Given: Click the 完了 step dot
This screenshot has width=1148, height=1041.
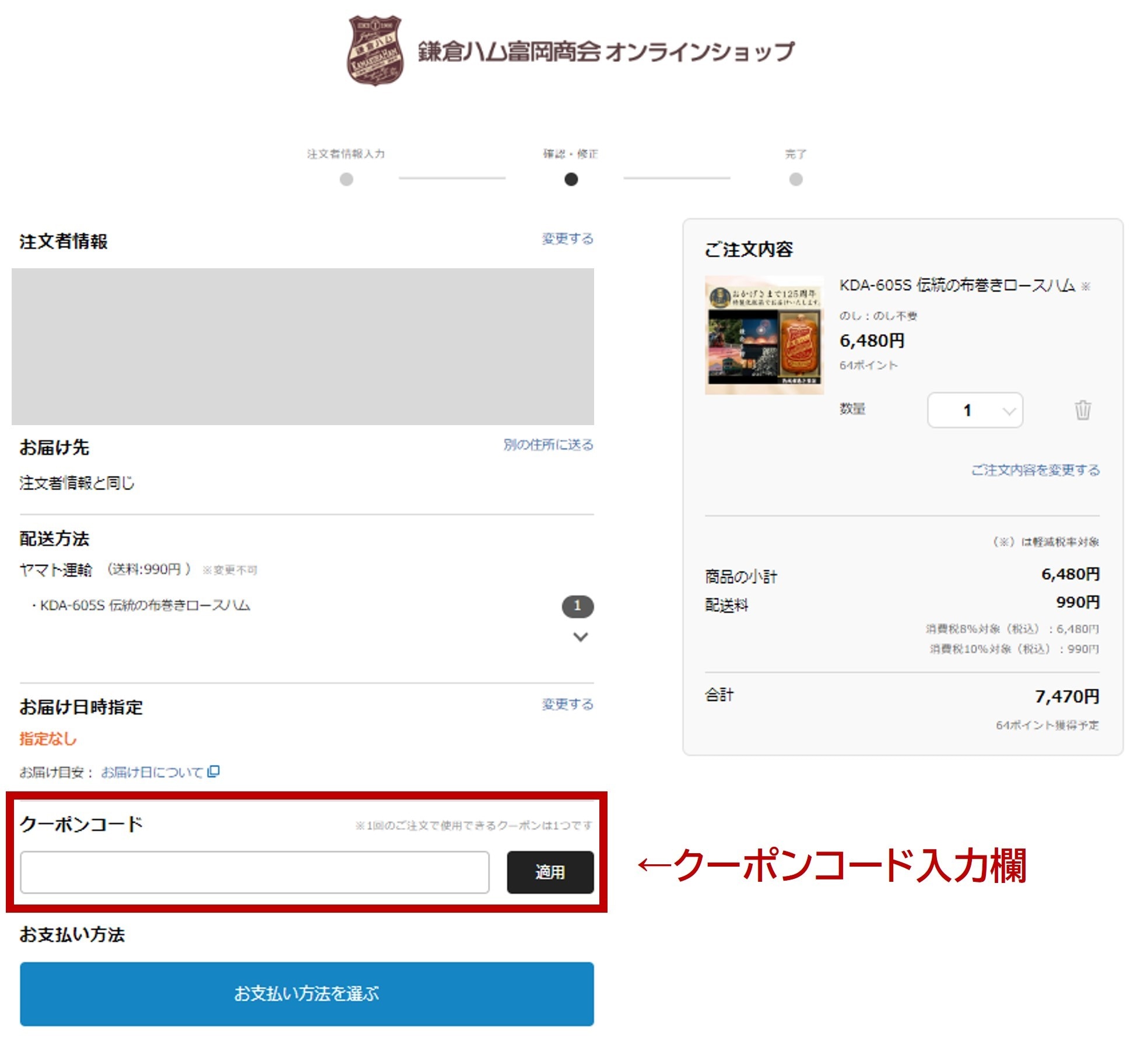Looking at the screenshot, I should 795,179.
